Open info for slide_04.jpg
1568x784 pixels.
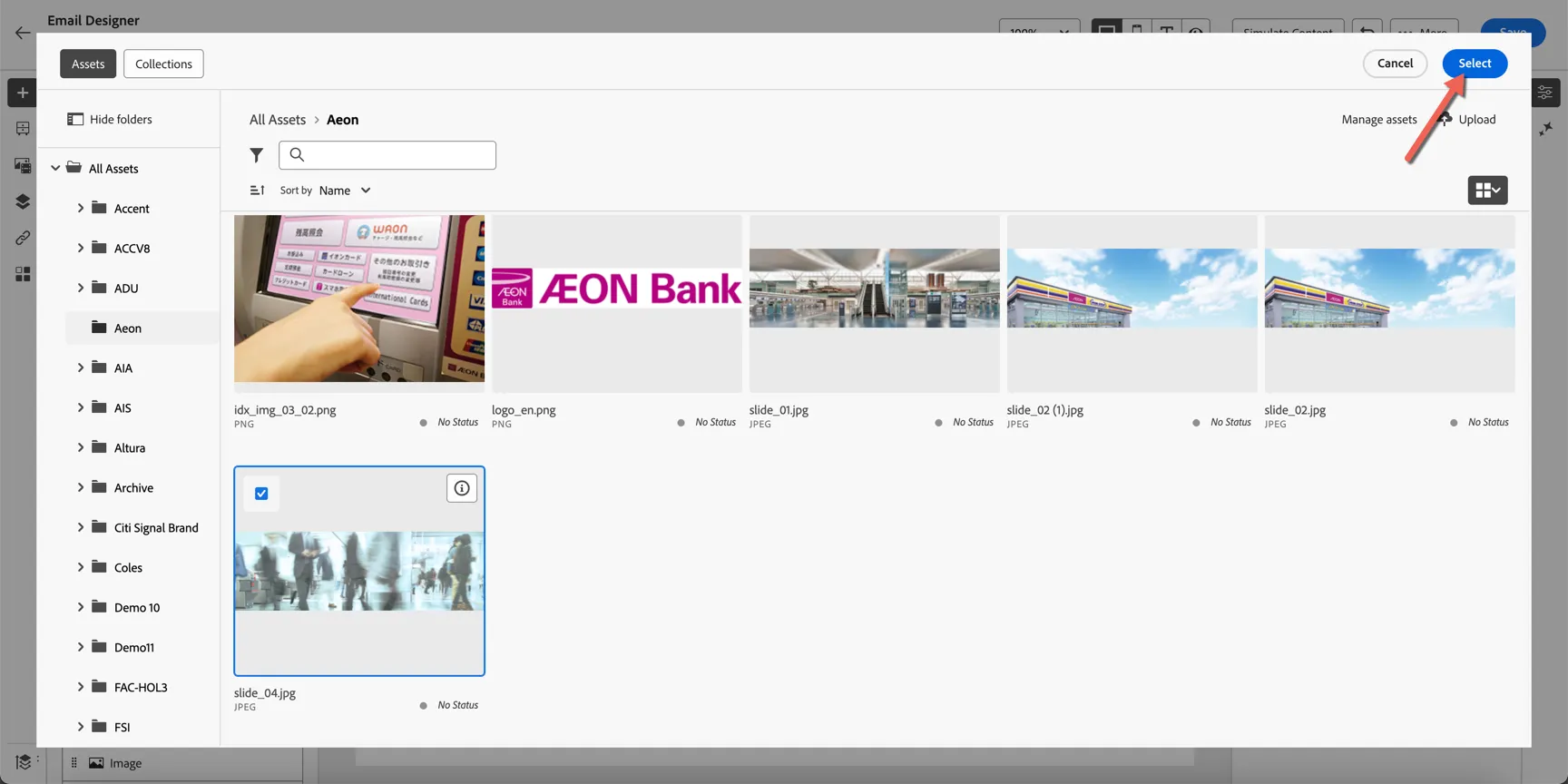click(x=462, y=488)
